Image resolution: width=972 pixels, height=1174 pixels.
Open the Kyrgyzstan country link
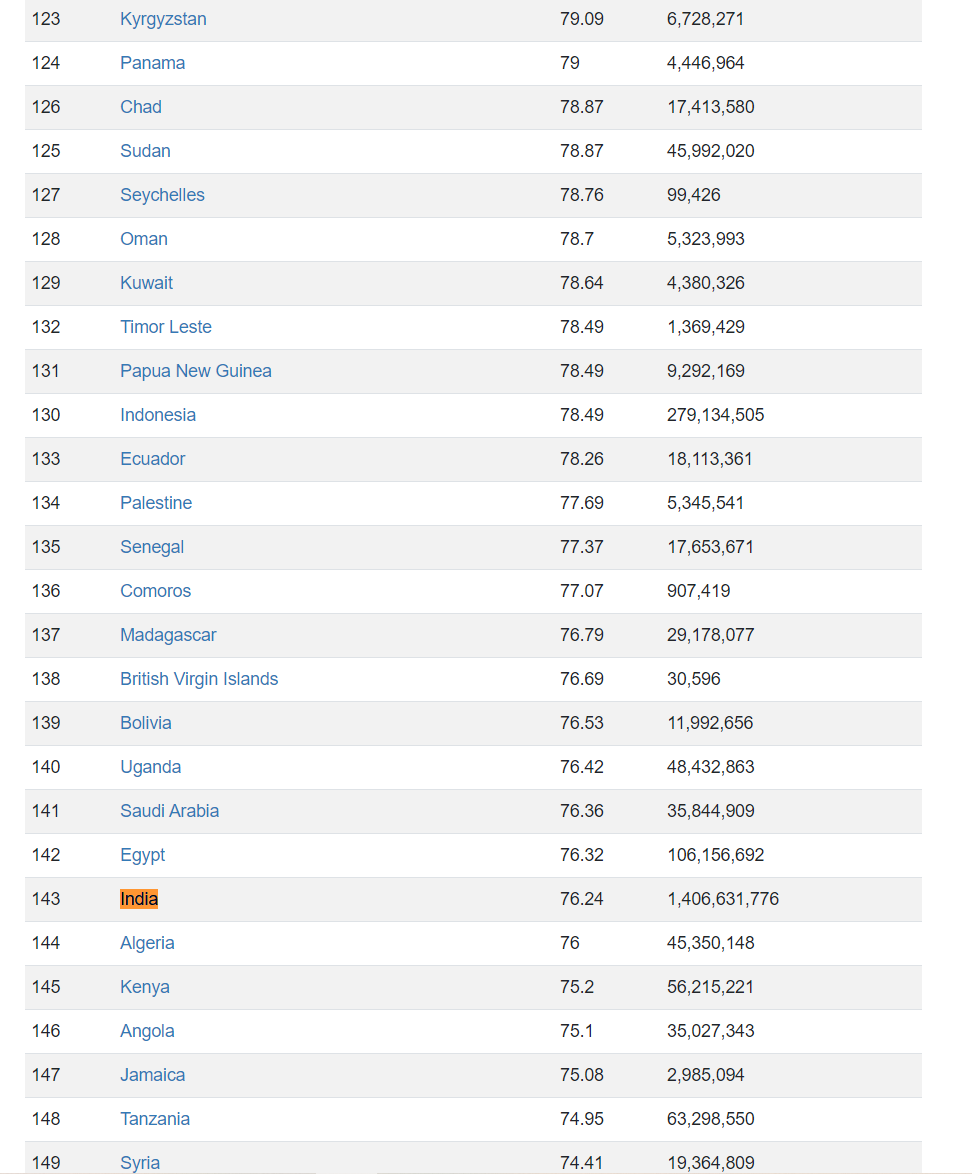[163, 19]
